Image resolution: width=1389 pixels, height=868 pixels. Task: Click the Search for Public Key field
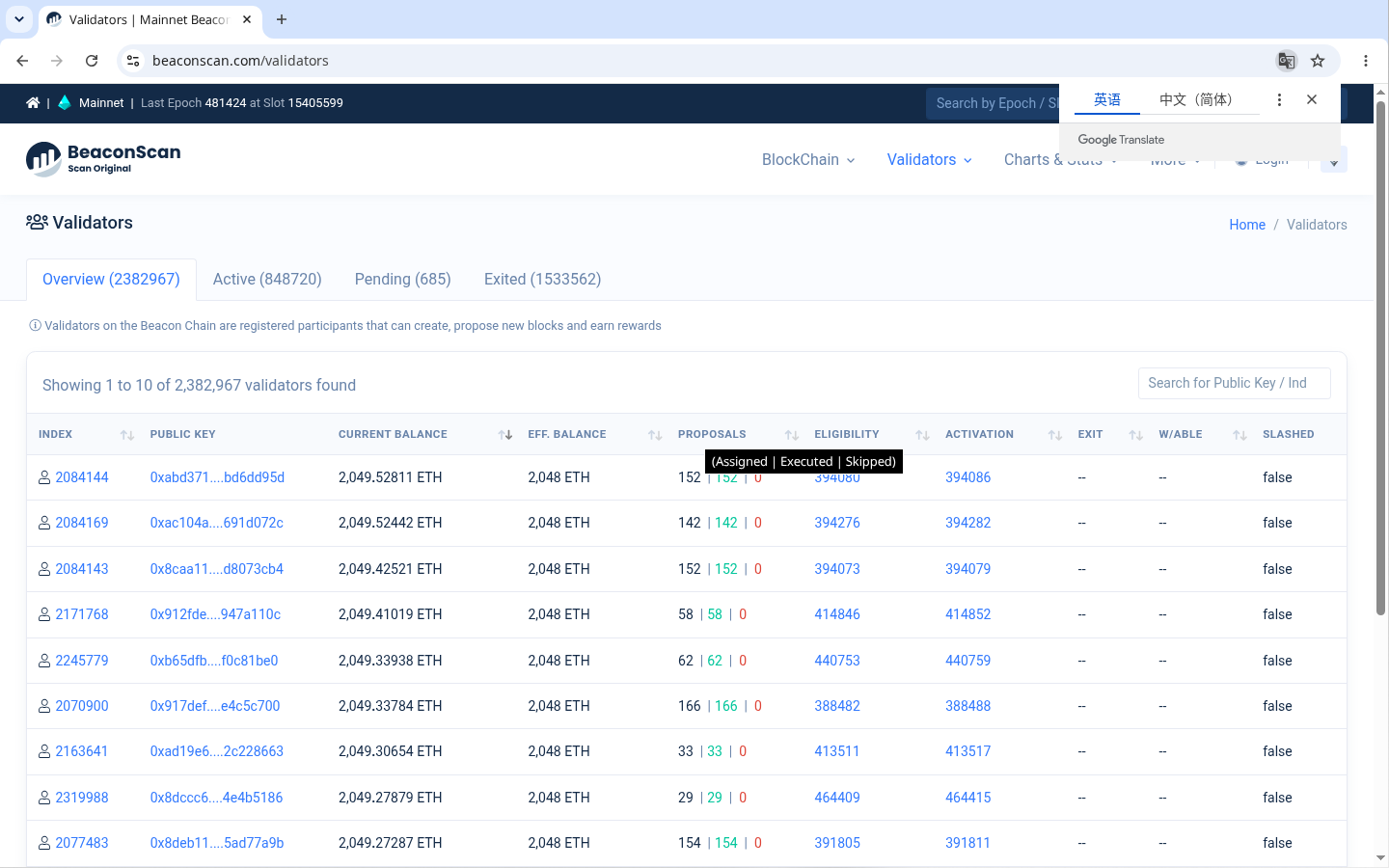coord(1235,383)
